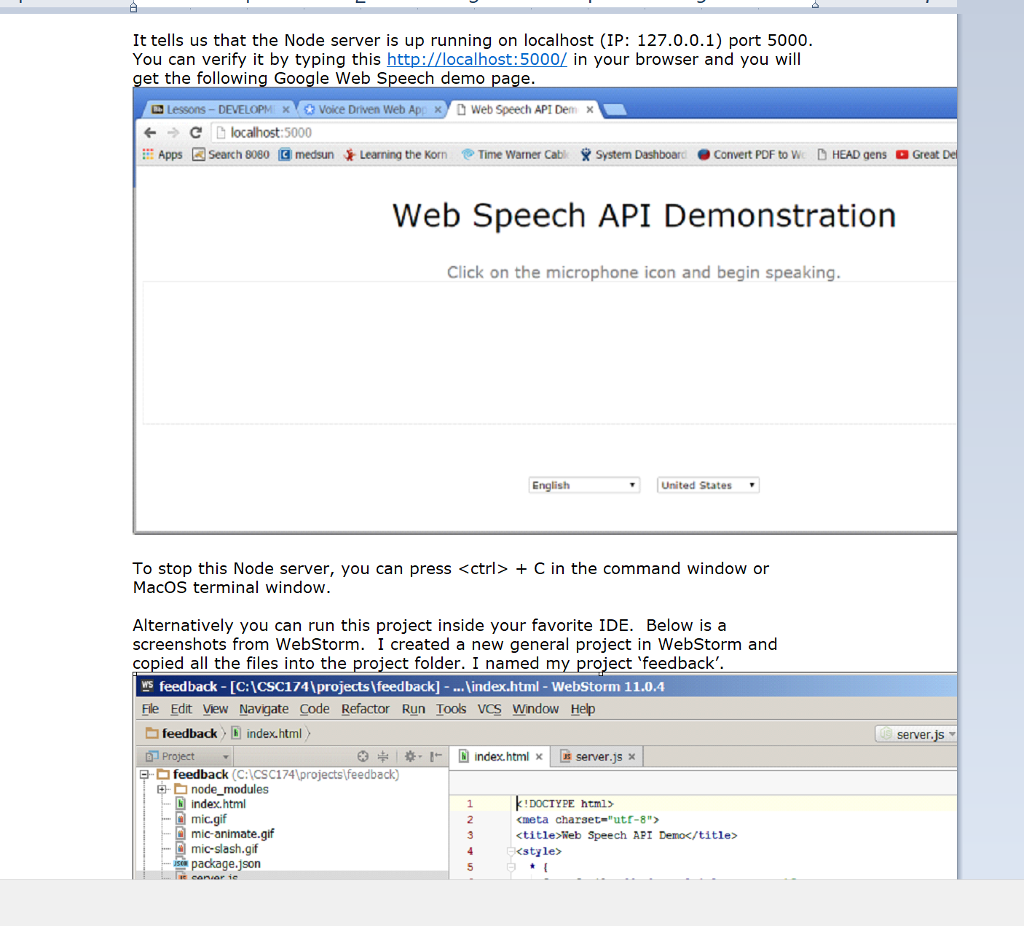Open the Project panel gear settings

point(411,756)
